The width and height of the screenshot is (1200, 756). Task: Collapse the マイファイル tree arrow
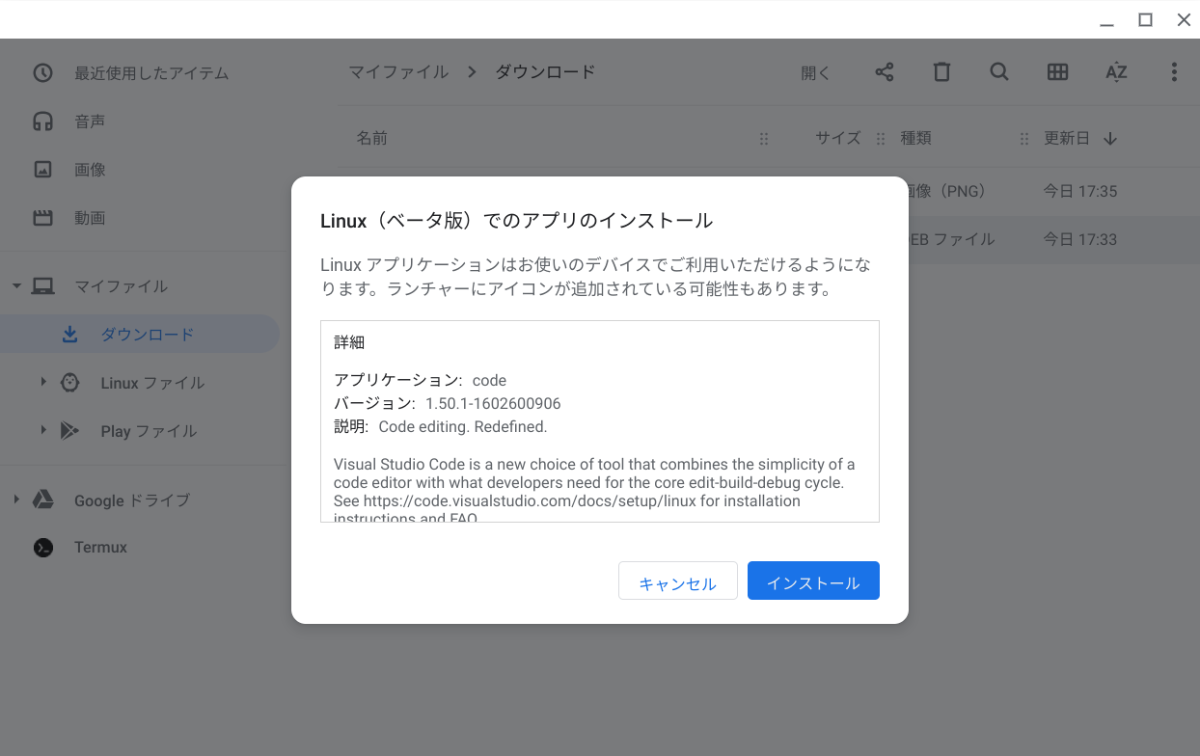[16, 286]
